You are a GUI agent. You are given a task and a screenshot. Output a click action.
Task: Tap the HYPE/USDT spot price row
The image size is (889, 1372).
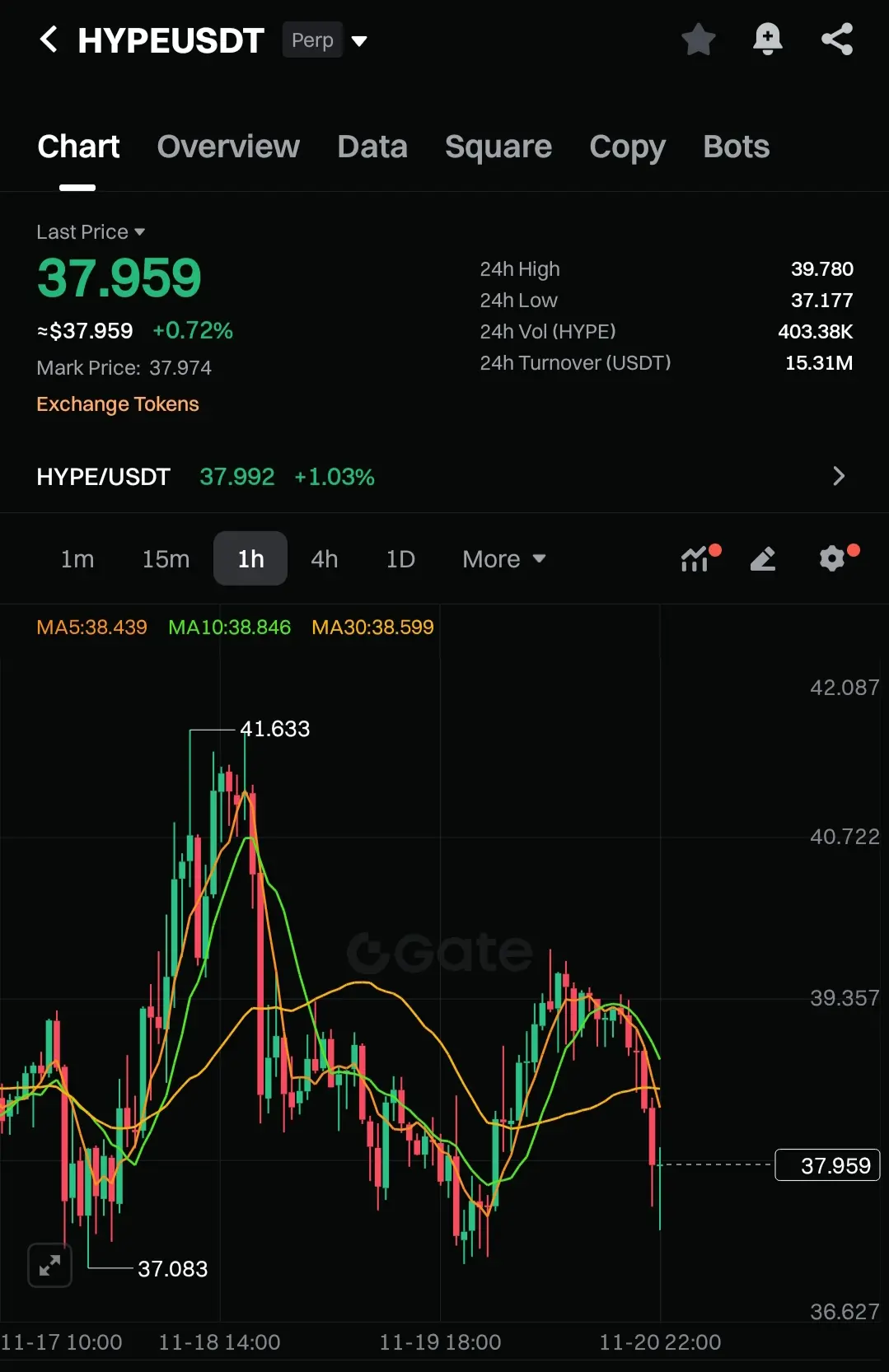tap(444, 476)
